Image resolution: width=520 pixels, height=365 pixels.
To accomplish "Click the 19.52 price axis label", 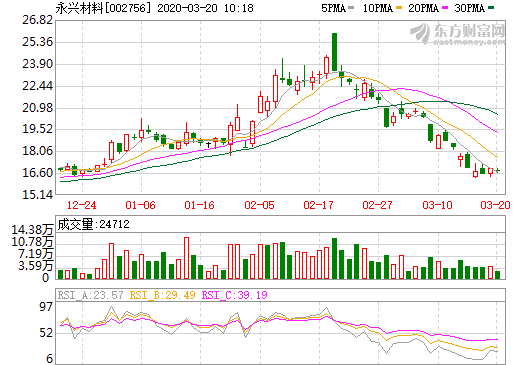I will pos(38,129).
